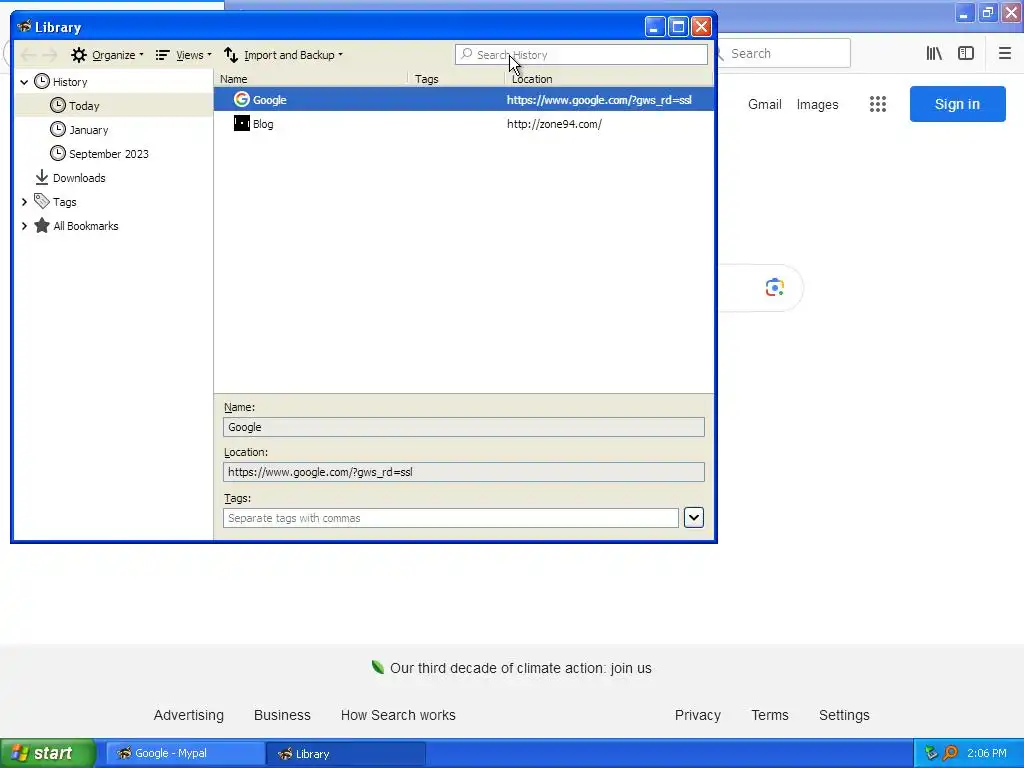The image size is (1024, 768).
Task: Click the Library forward arrow
Action: click(50, 55)
